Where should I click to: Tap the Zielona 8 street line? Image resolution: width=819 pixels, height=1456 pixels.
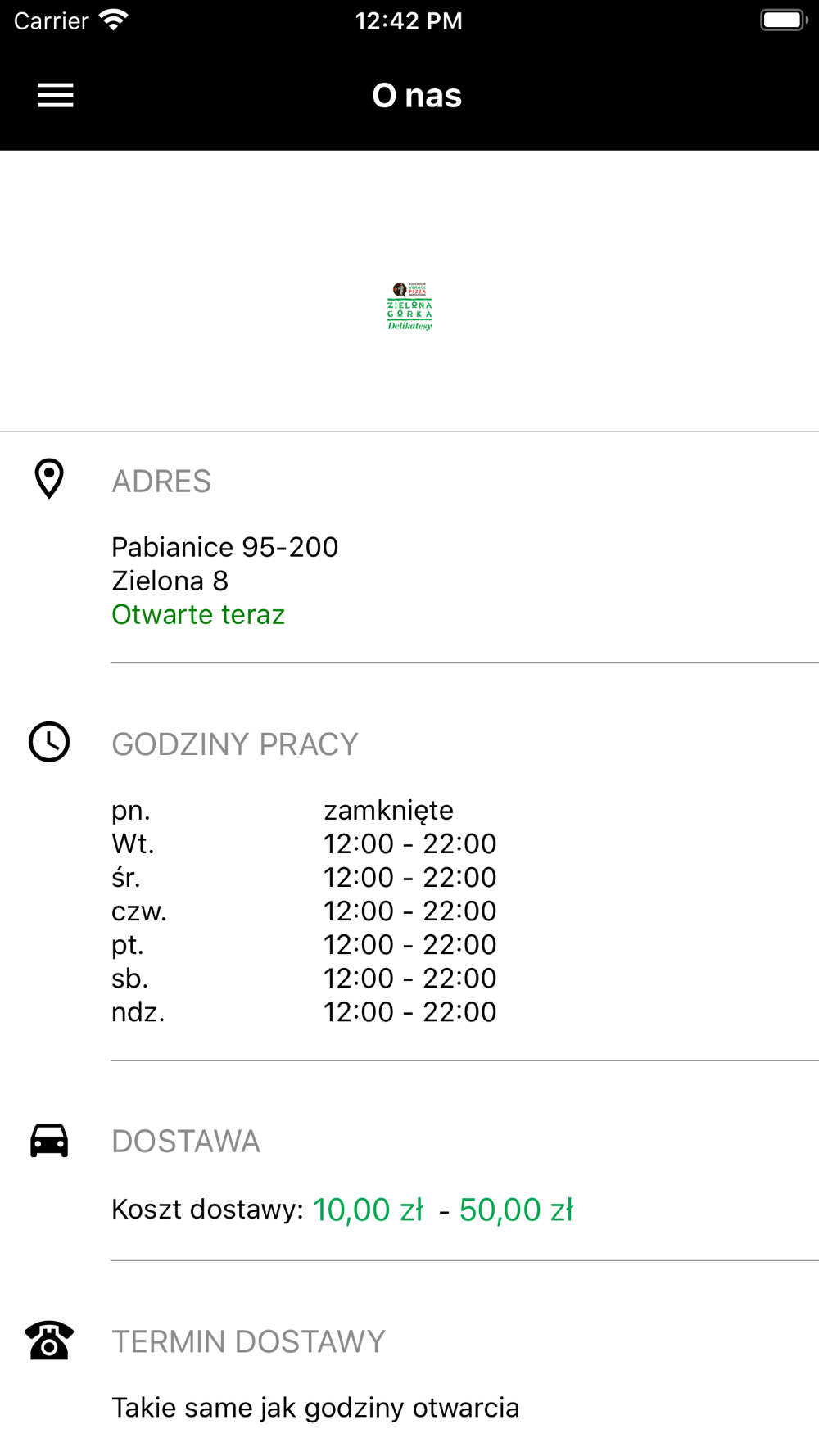(170, 581)
